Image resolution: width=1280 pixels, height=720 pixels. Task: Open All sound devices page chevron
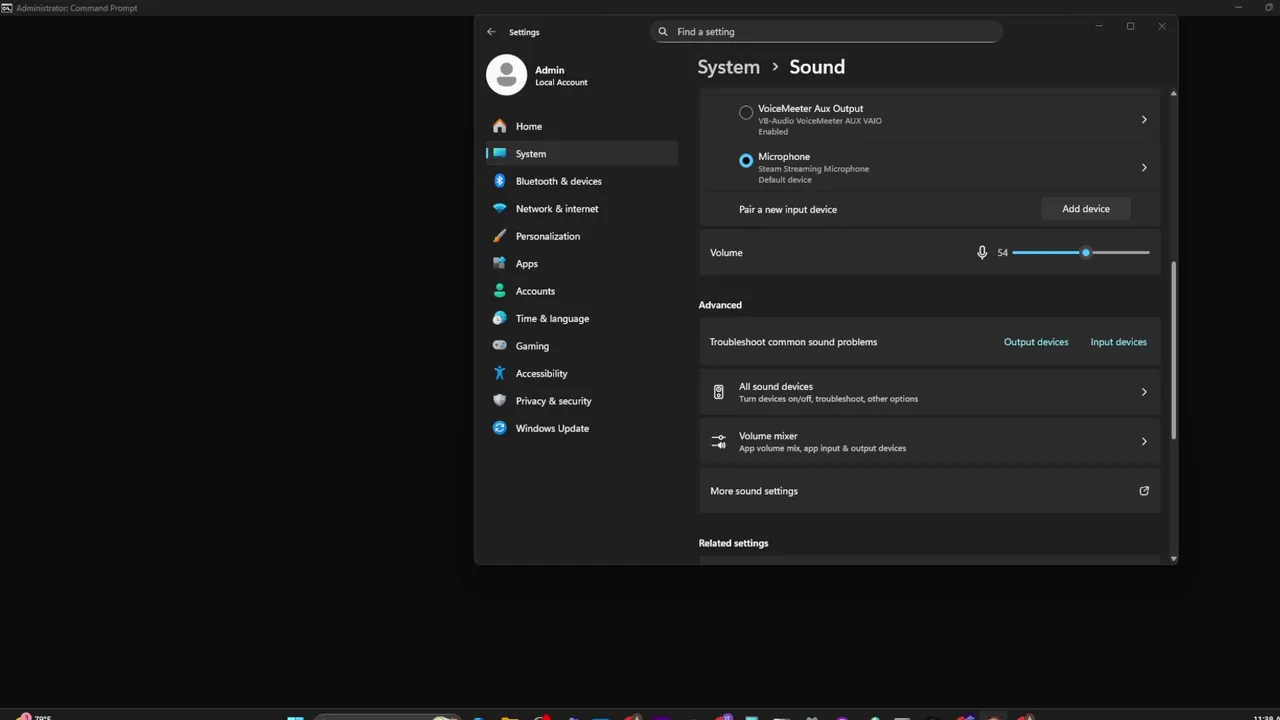(x=1144, y=392)
